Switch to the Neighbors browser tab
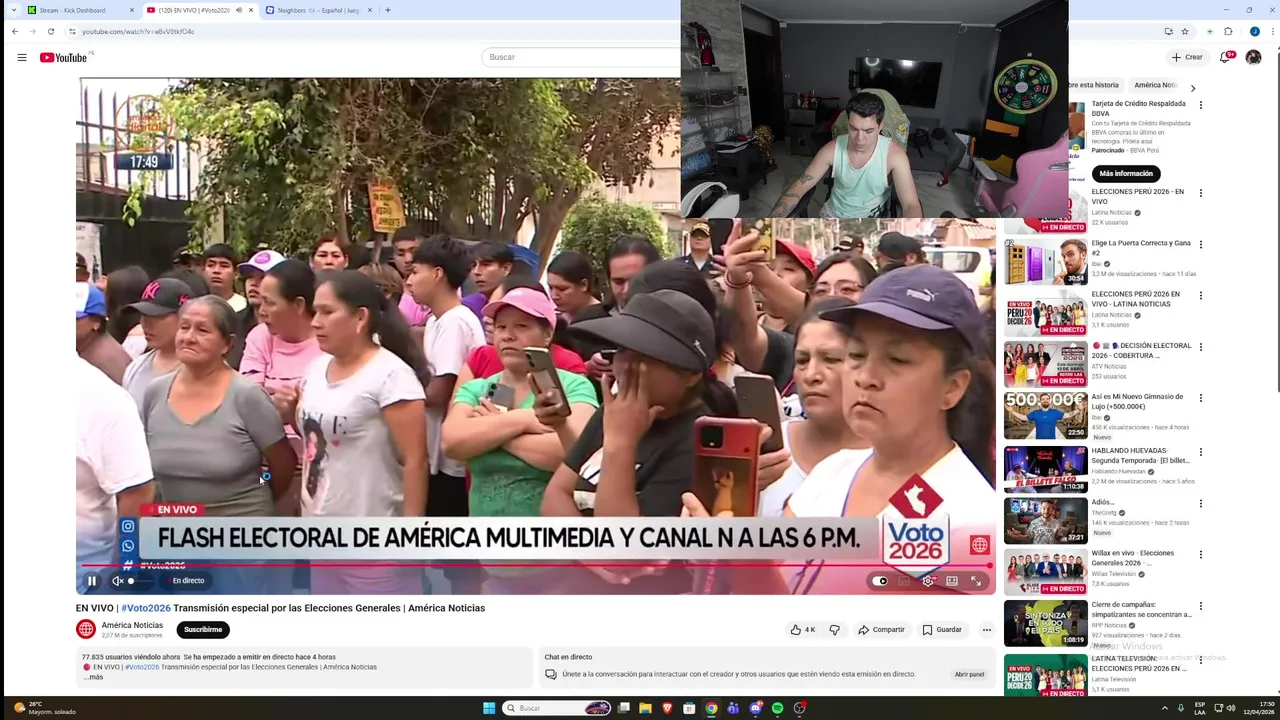The image size is (1280, 720). coord(317,10)
